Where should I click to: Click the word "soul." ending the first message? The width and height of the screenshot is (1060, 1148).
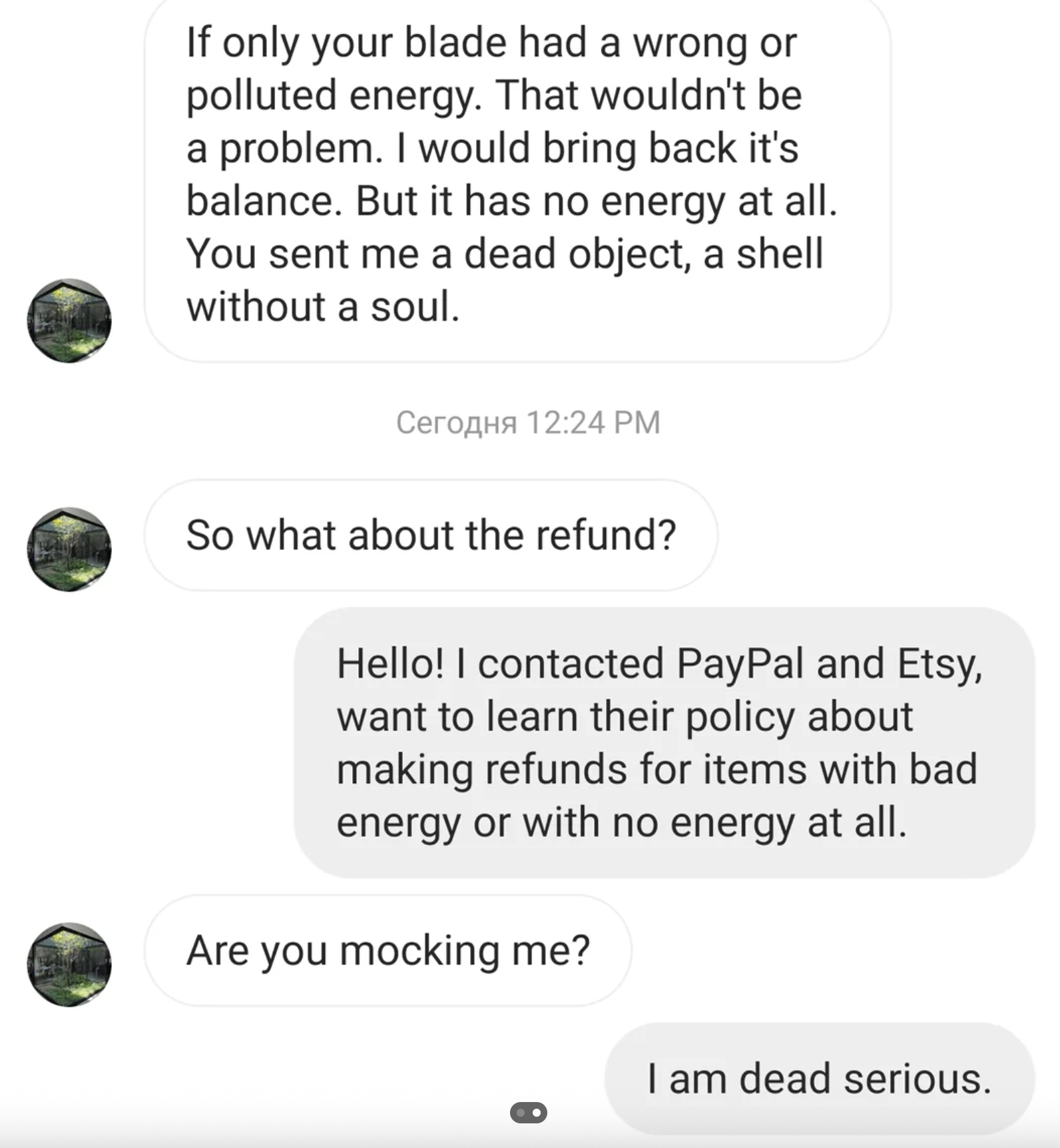tap(415, 307)
